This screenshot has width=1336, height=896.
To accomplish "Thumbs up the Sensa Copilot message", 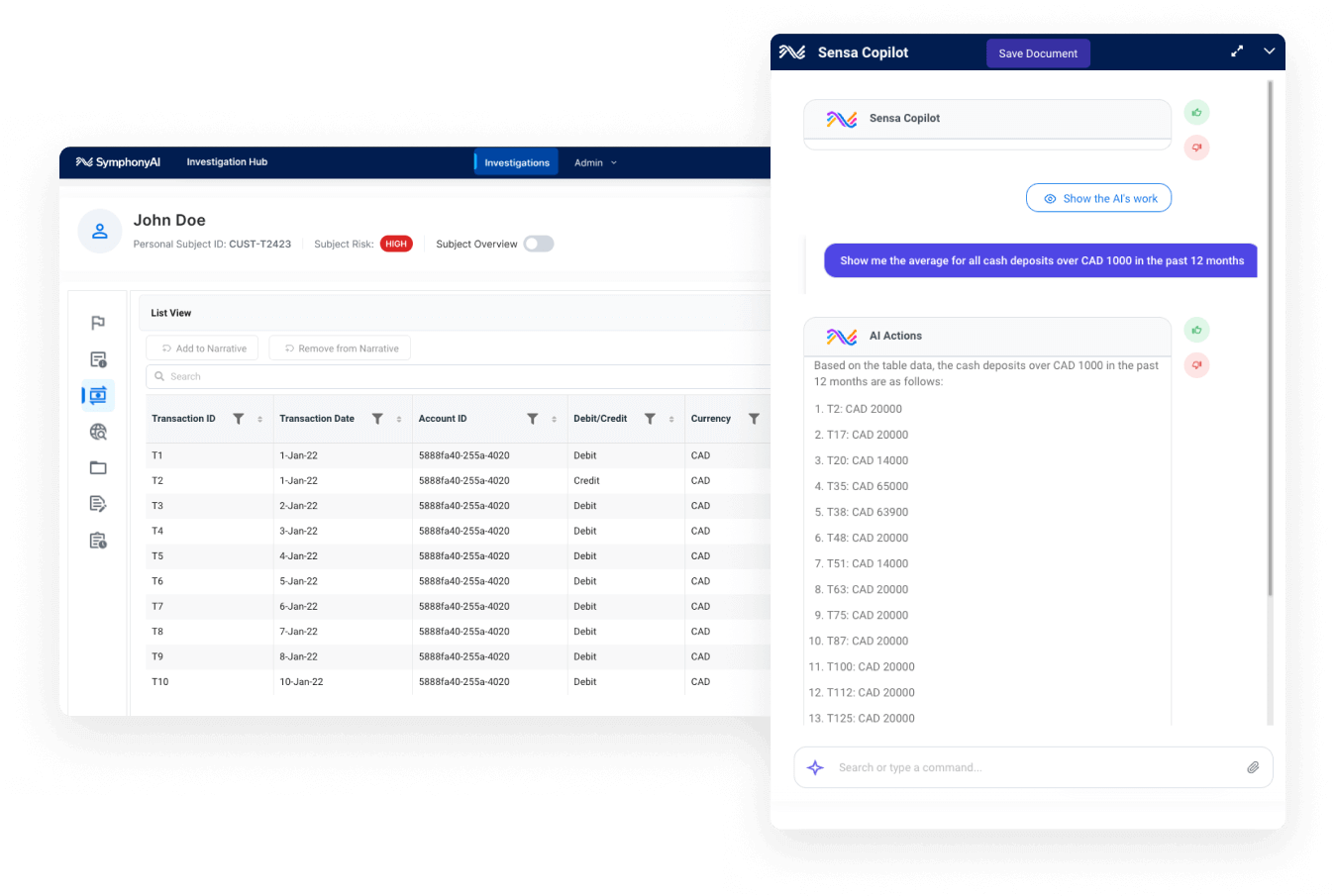I will pos(1197,112).
